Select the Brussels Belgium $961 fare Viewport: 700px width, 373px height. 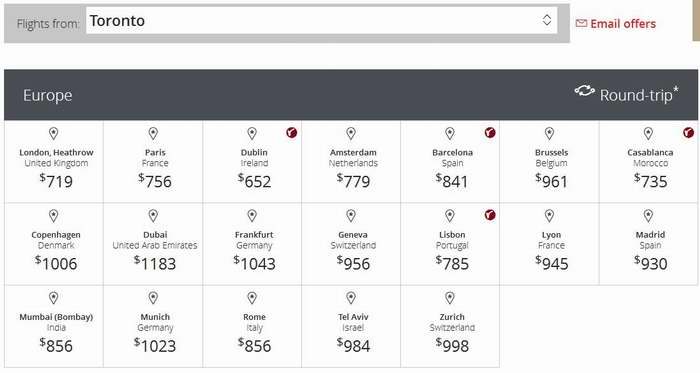click(550, 162)
